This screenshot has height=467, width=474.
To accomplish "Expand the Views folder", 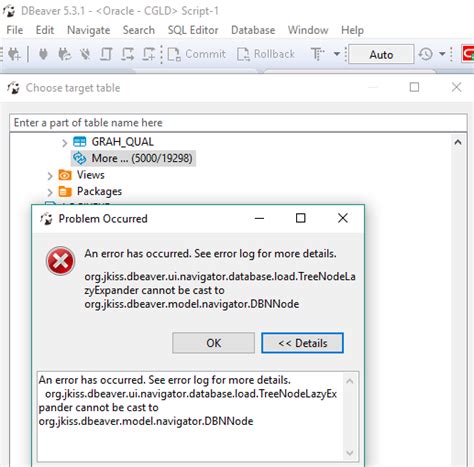I will [50, 176].
